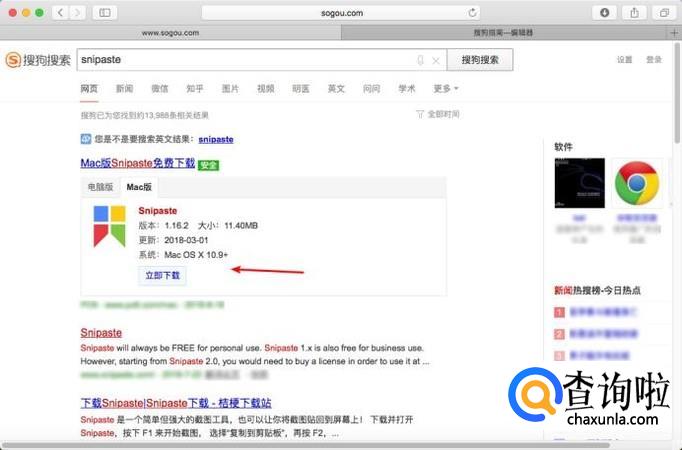This screenshot has width=682, height=450.
Task: Select the 明医 search category
Action: [x=301, y=89]
